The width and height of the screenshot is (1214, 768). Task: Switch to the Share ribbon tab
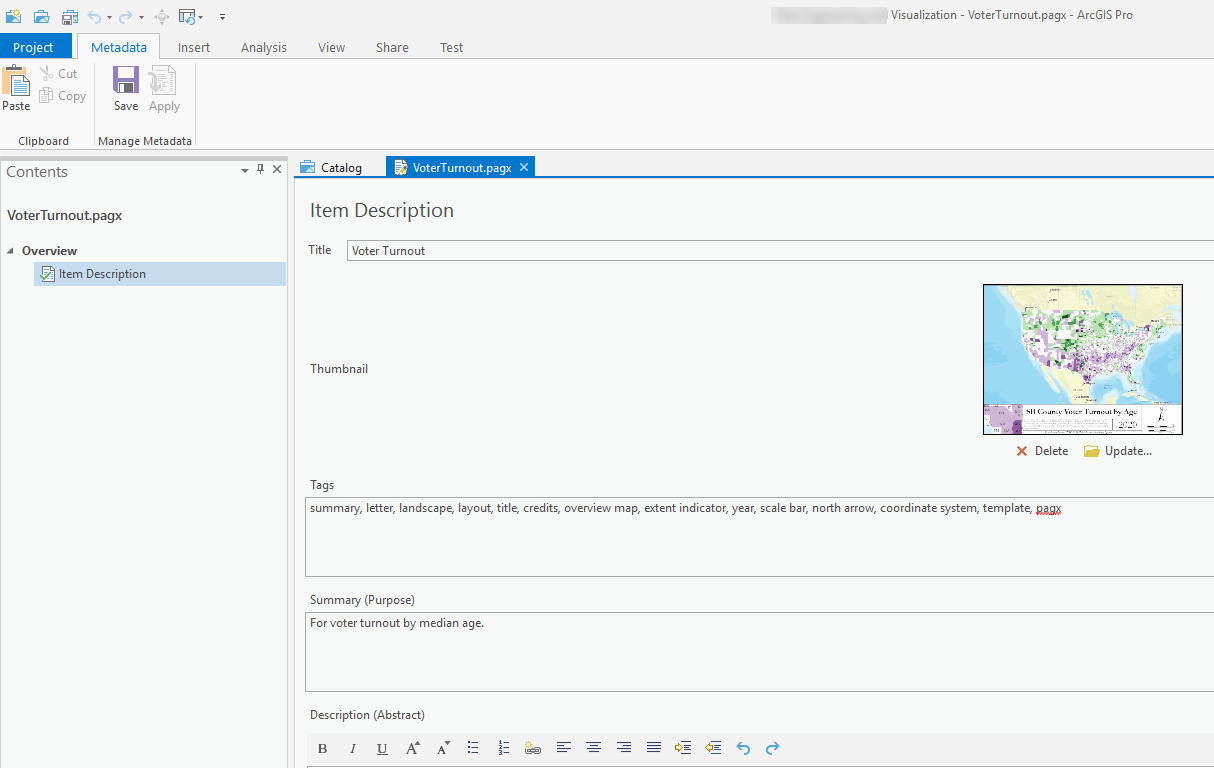pos(392,47)
